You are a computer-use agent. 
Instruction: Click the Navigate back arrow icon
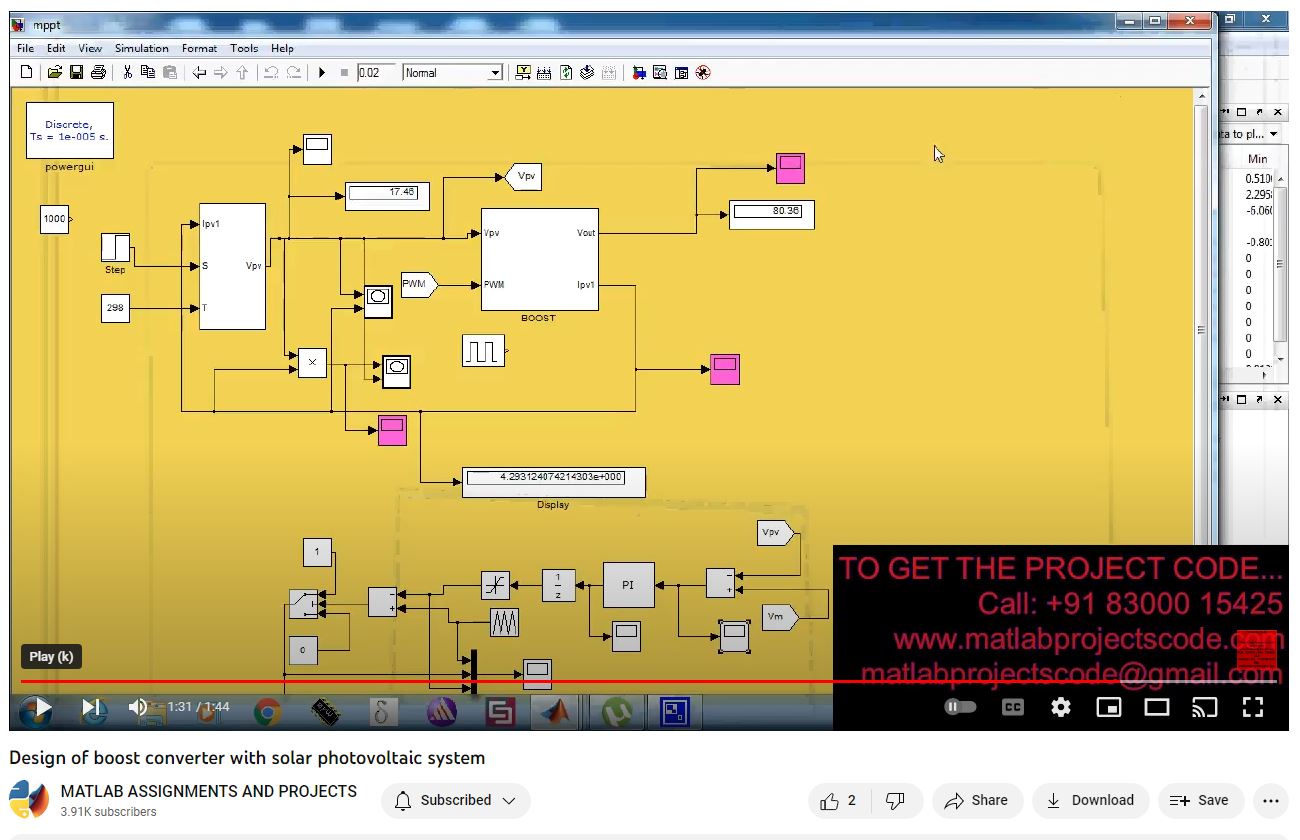(x=199, y=73)
